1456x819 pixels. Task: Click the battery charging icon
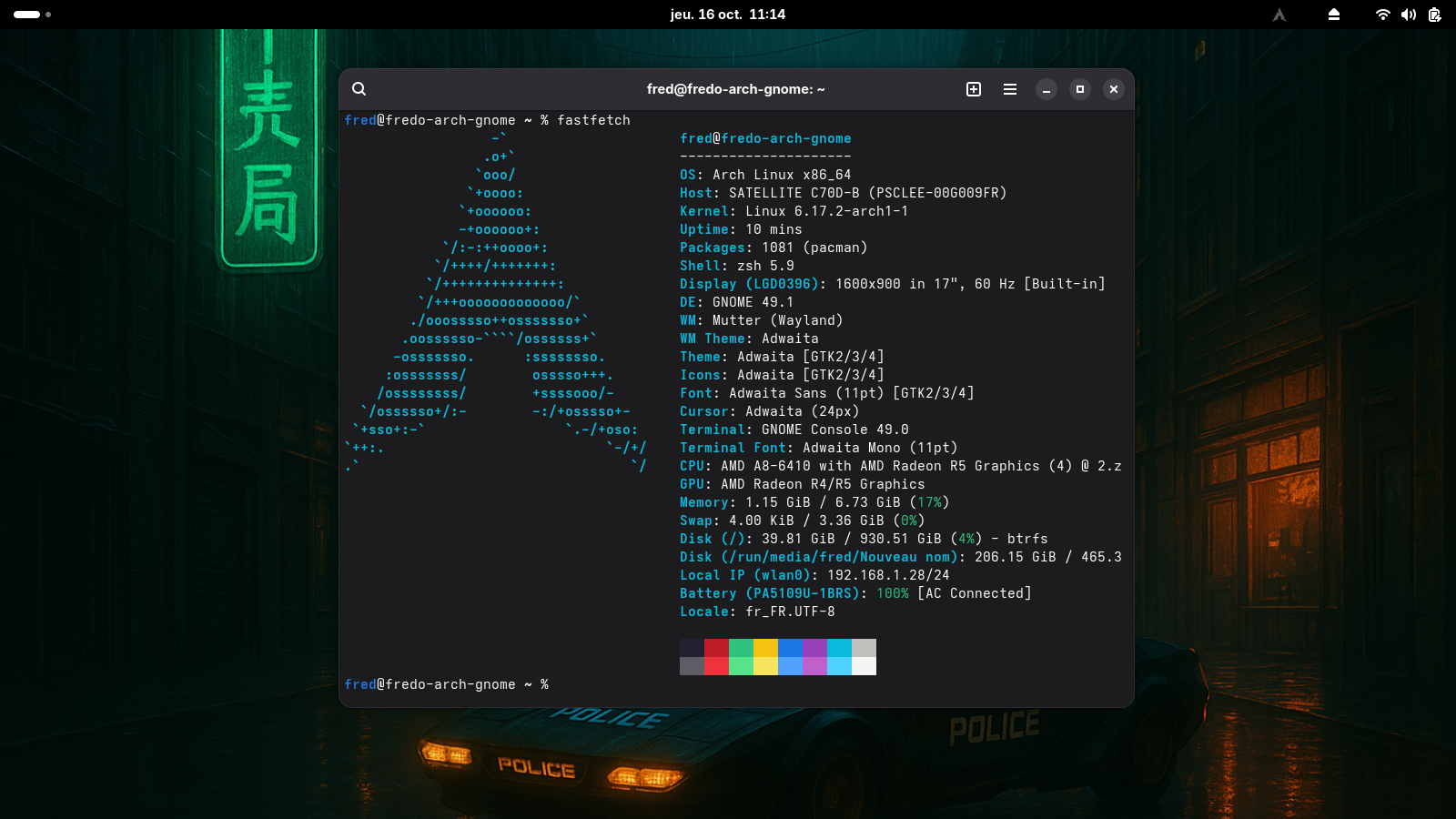1435,15
